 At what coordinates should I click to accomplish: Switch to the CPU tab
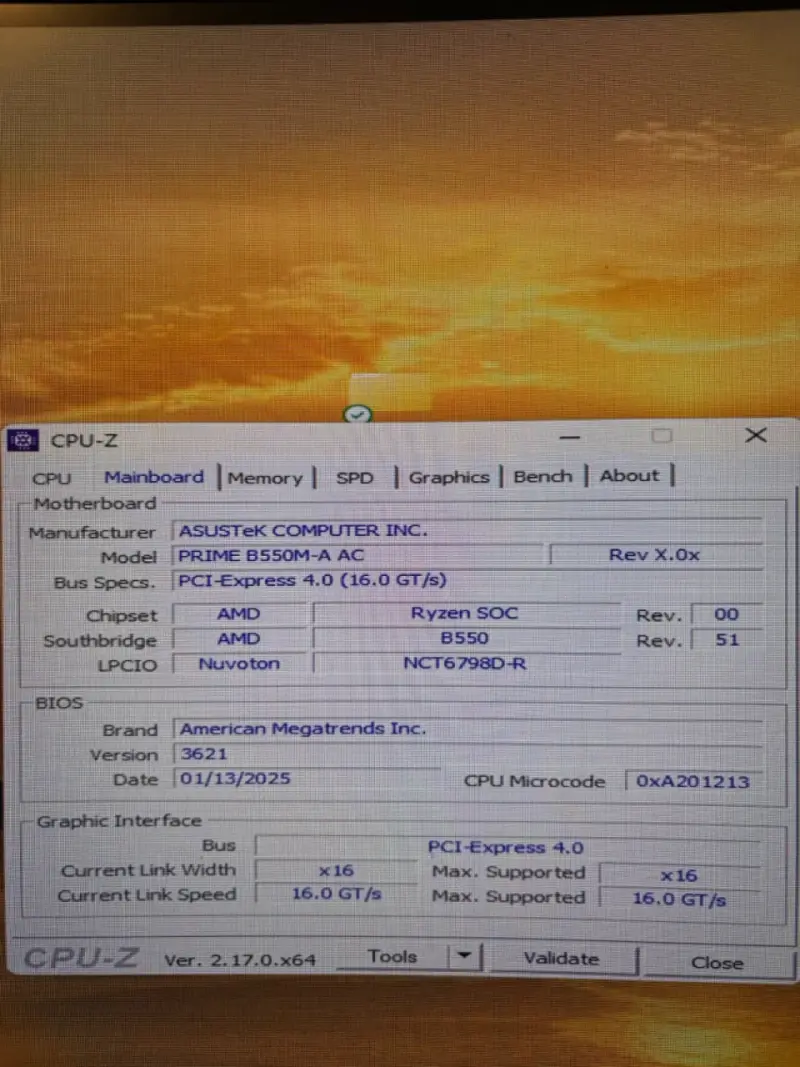pyautogui.click(x=52, y=478)
